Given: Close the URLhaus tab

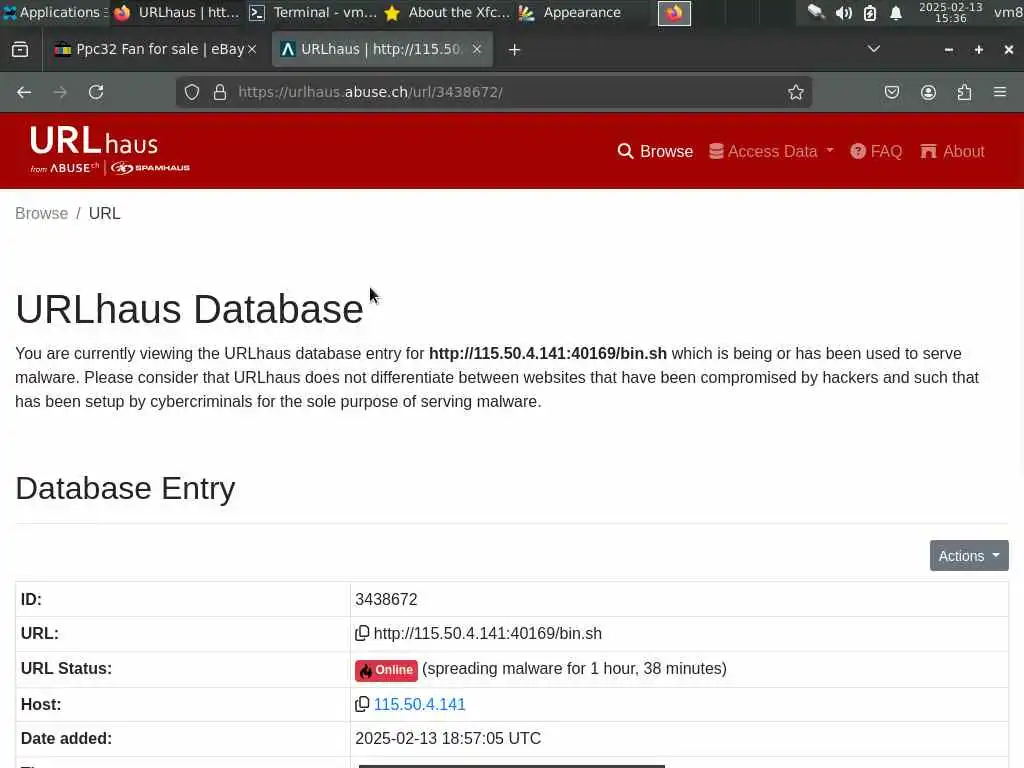Looking at the screenshot, I should pyautogui.click(x=477, y=49).
